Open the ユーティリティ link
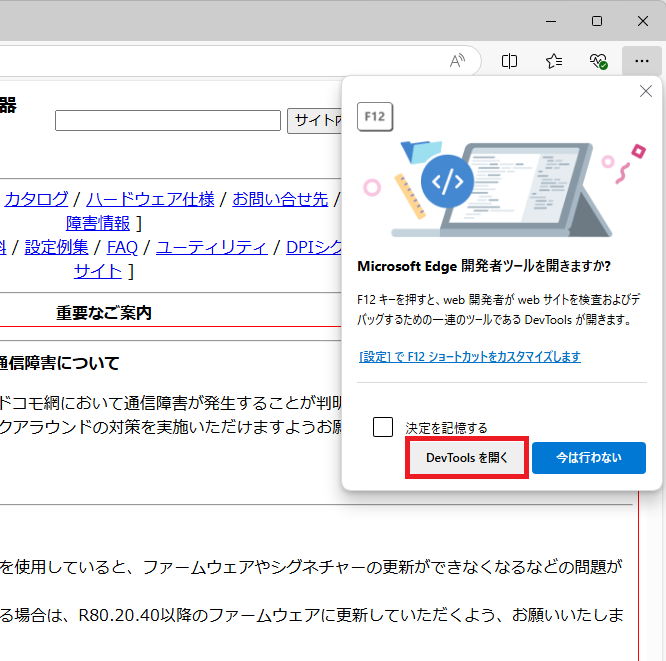Viewport: 666px width, 661px height. click(x=211, y=247)
